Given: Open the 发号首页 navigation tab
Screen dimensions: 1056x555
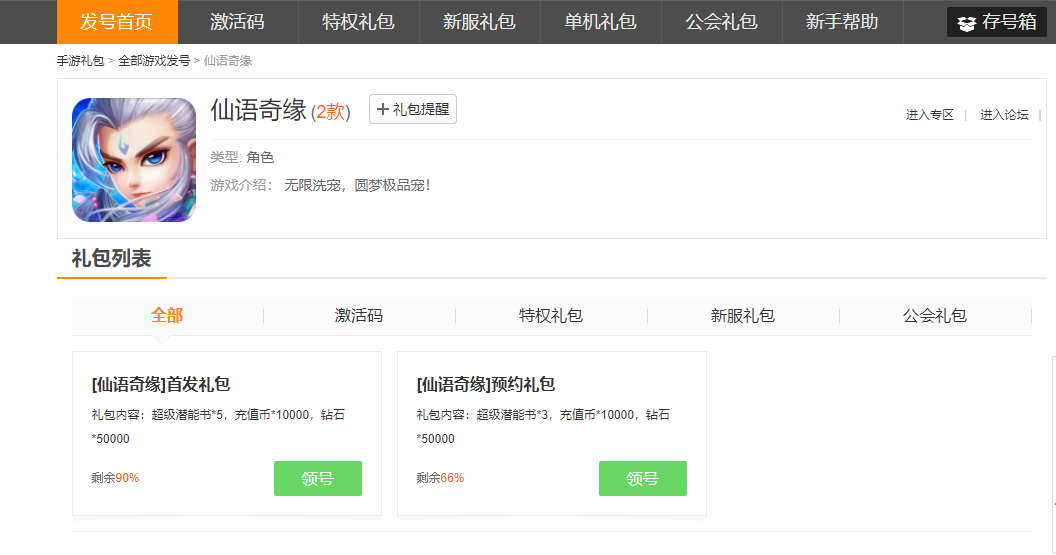Looking at the screenshot, I should tap(117, 22).
